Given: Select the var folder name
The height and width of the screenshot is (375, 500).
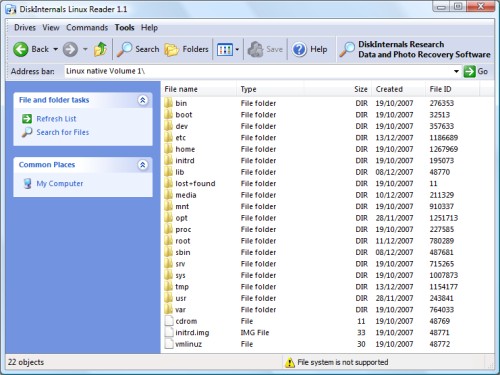Looking at the screenshot, I should click(x=180, y=310).
